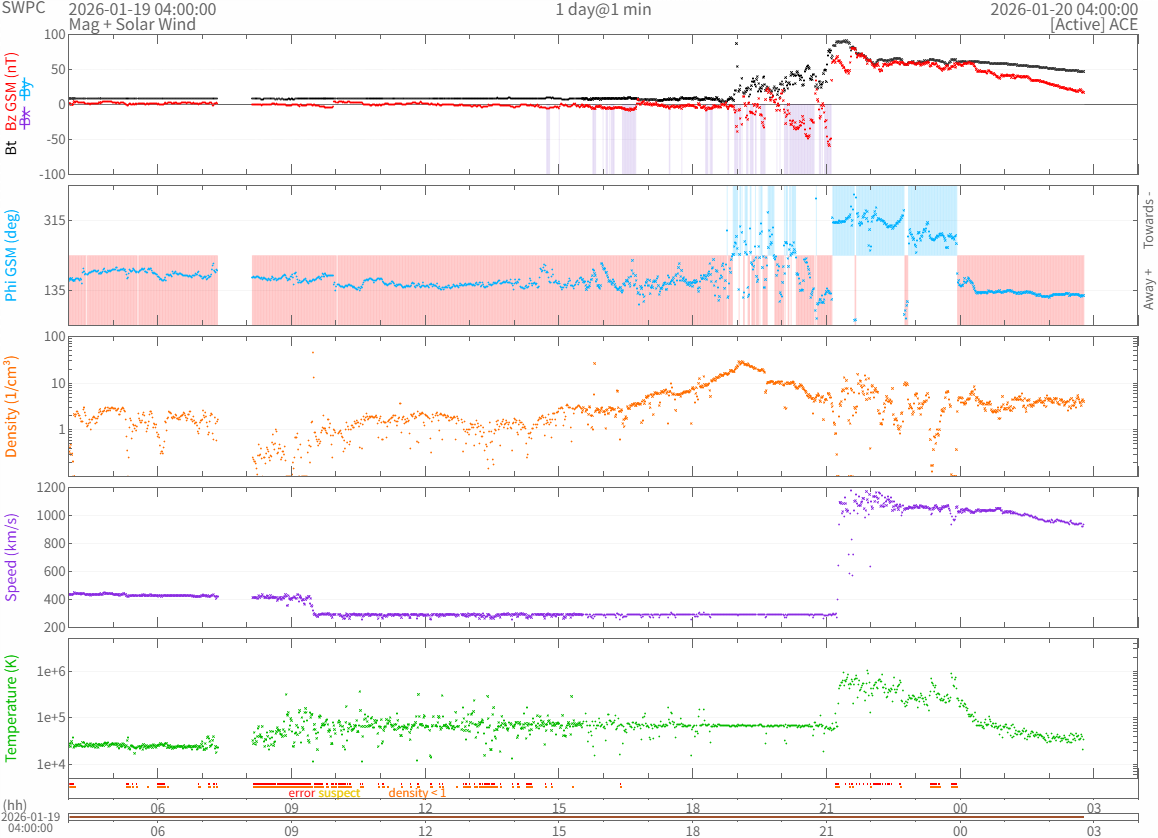Click the orange 'density < 1' flag legend
Viewport: 1158px width, 838px height.
(417, 793)
